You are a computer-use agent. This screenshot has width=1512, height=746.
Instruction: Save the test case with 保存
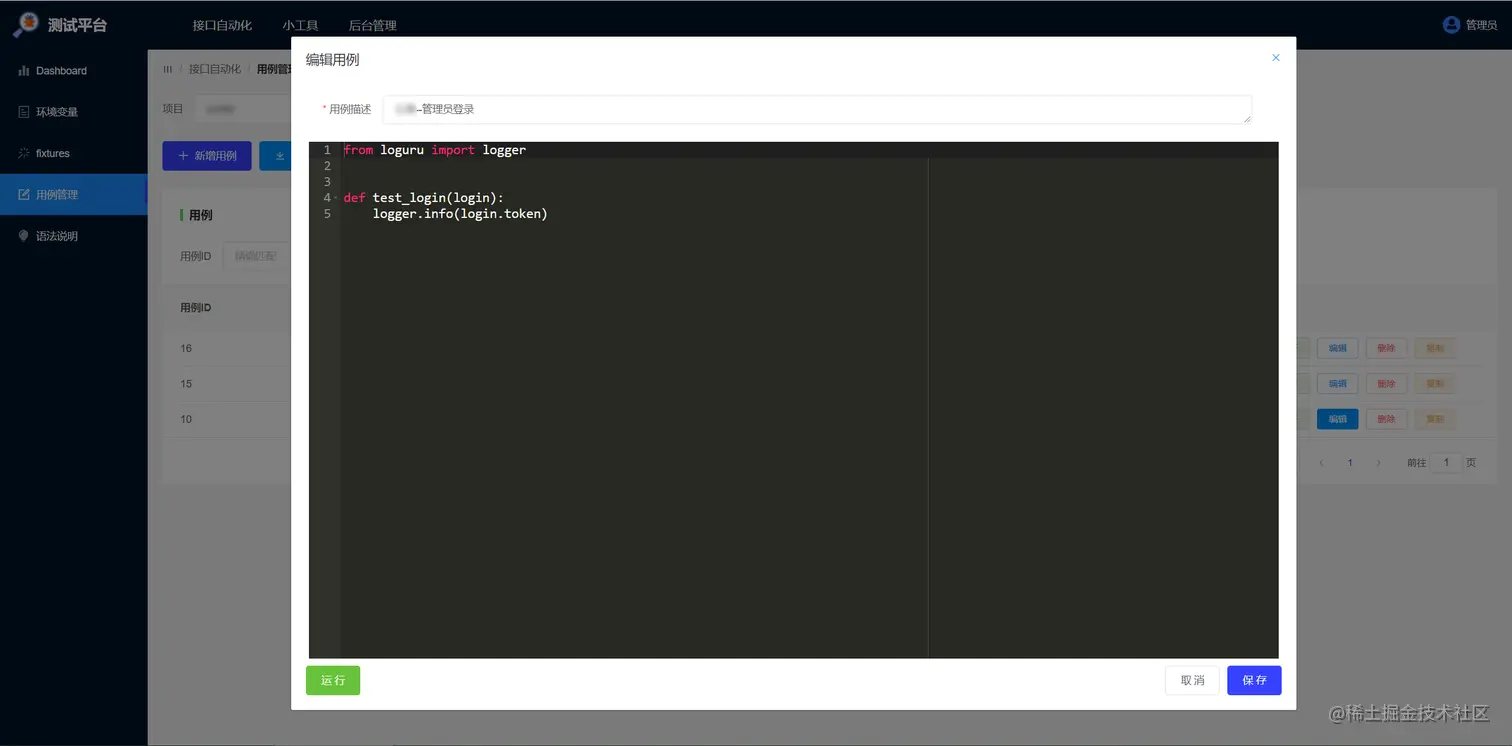point(1254,680)
